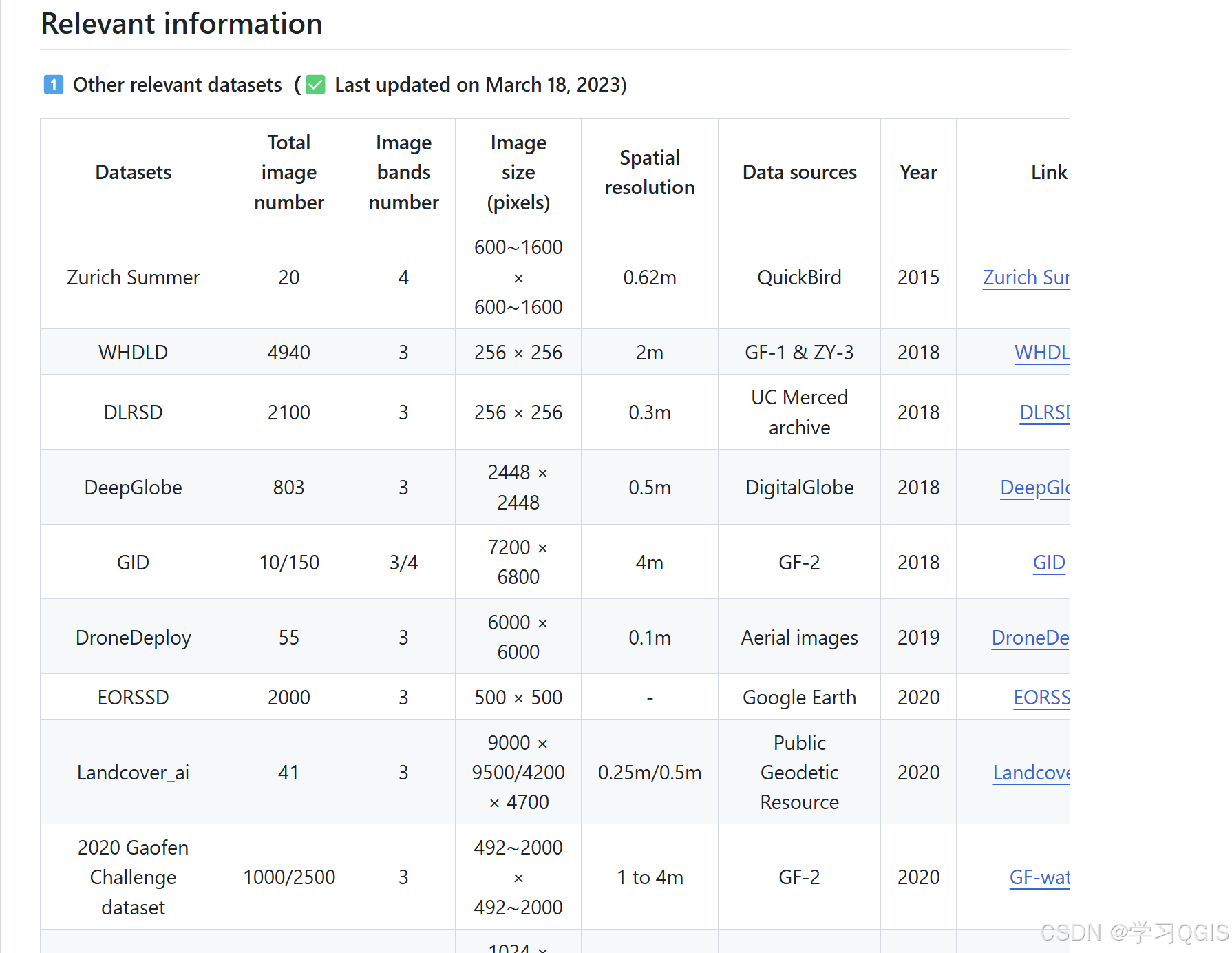Click the green checkmark emoji icon
The width and height of the screenshot is (1232, 953).
coord(315,85)
